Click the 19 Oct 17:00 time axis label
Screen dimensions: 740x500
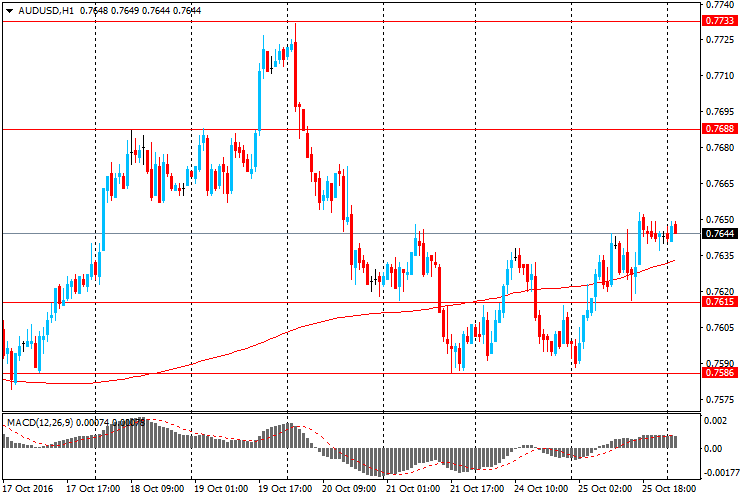click(285, 488)
